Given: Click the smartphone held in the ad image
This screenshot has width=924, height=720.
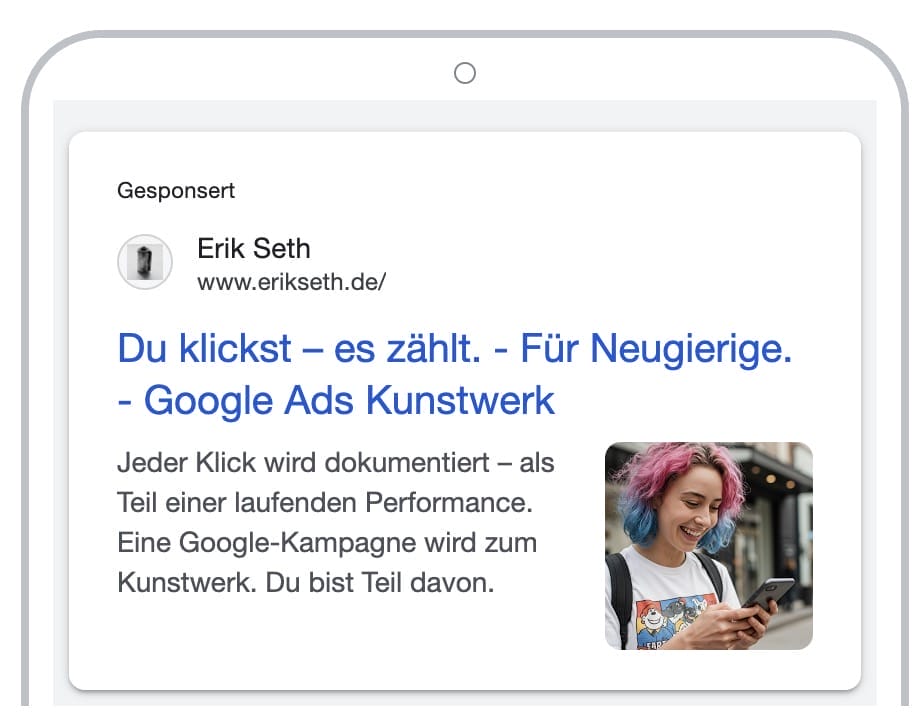Looking at the screenshot, I should (x=767, y=592).
